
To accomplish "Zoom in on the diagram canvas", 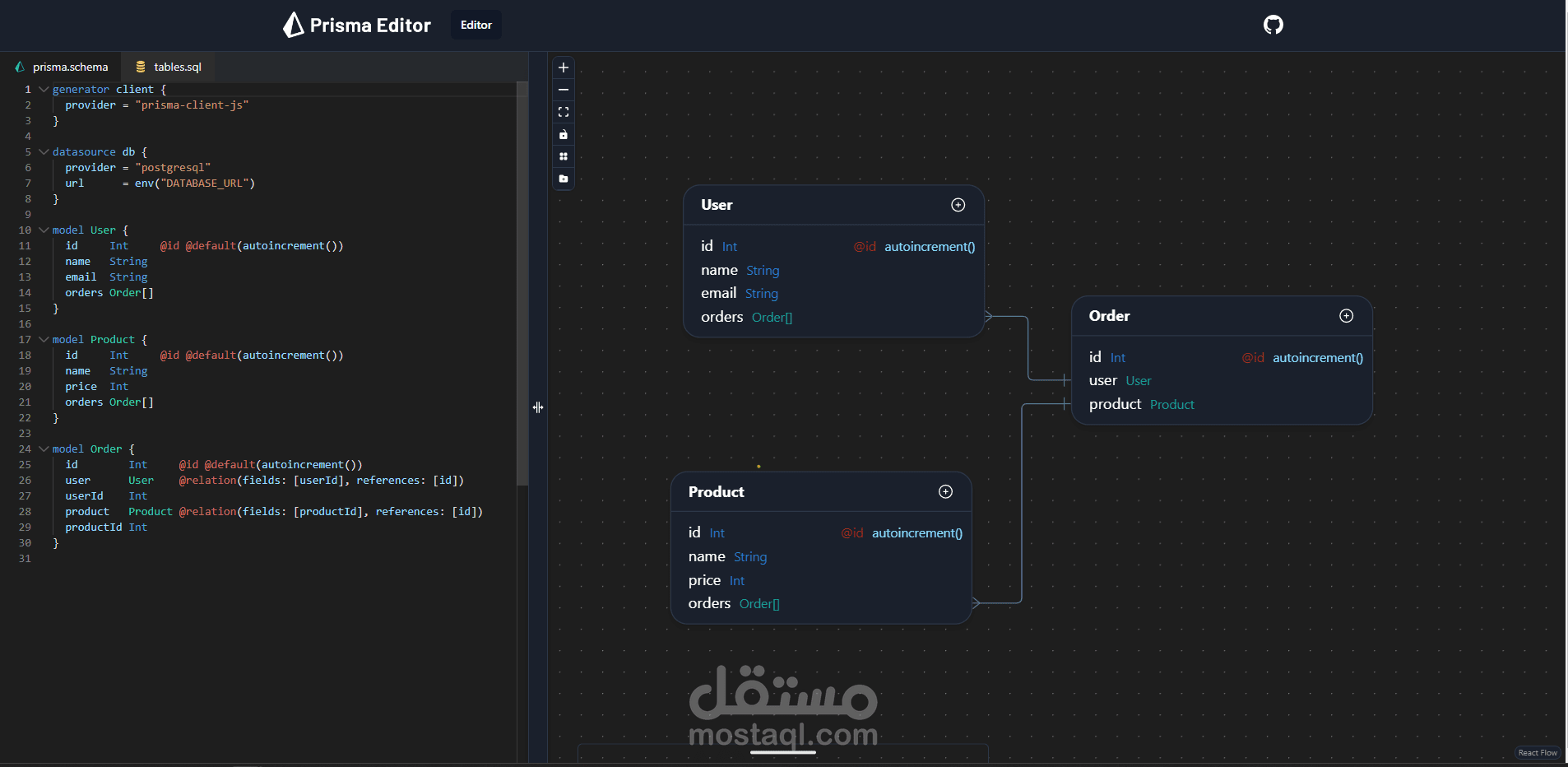I will (564, 67).
